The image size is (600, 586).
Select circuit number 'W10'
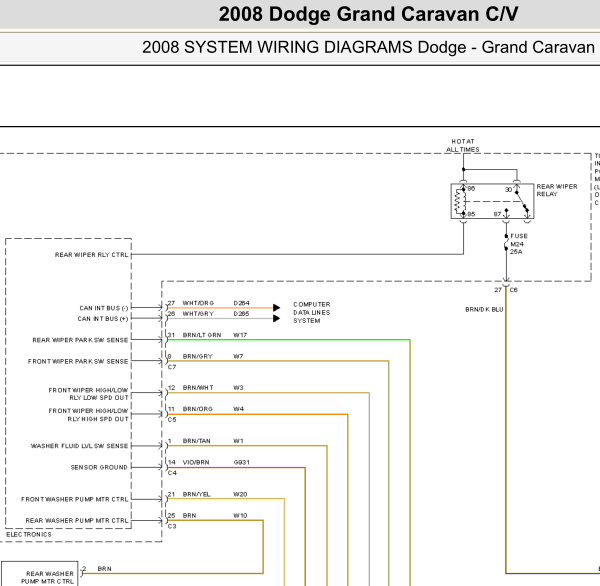tap(240, 515)
